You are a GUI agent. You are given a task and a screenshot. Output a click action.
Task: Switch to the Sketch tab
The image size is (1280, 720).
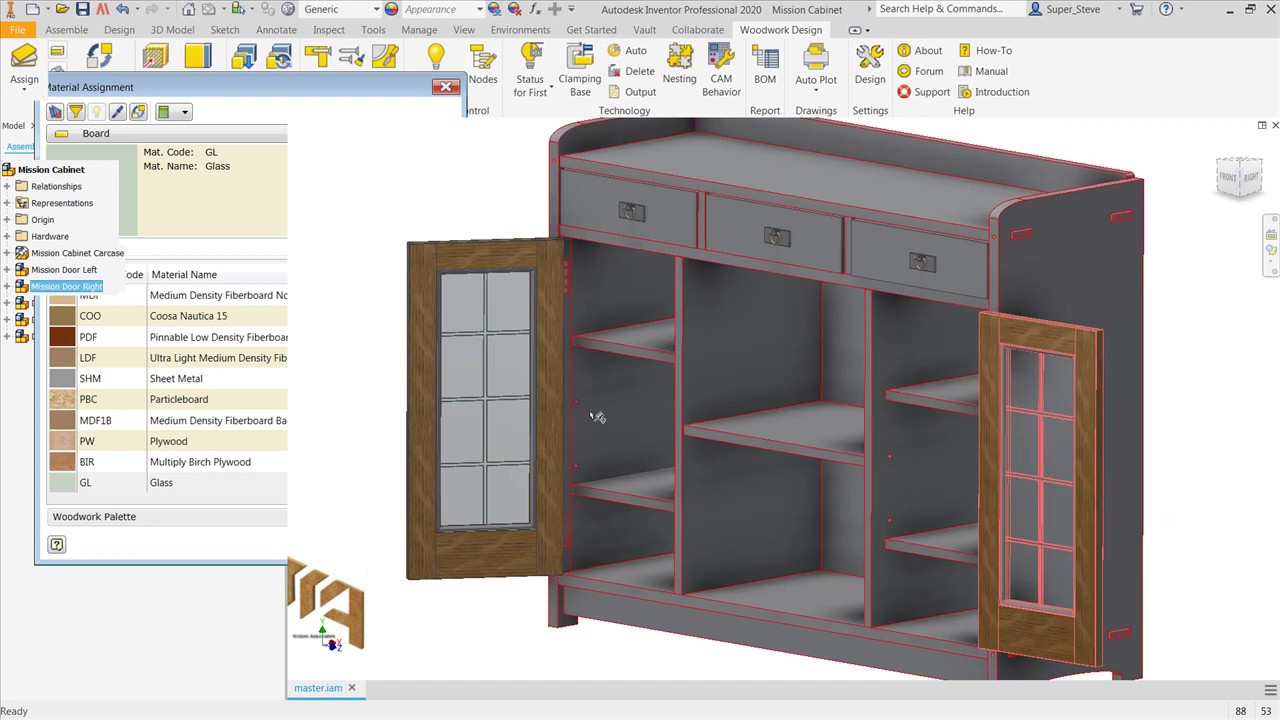click(x=225, y=30)
